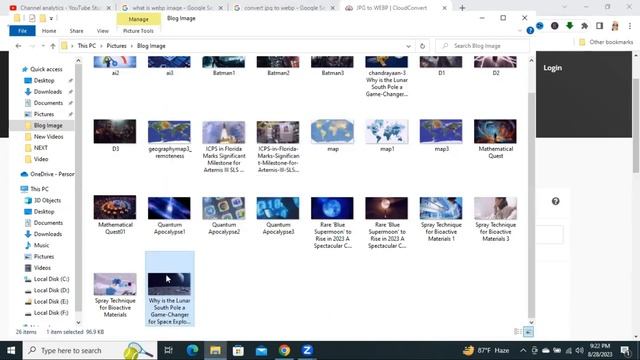The image size is (640, 360).
Task: Go back with the Back arrow
Action: click(18, 46)
